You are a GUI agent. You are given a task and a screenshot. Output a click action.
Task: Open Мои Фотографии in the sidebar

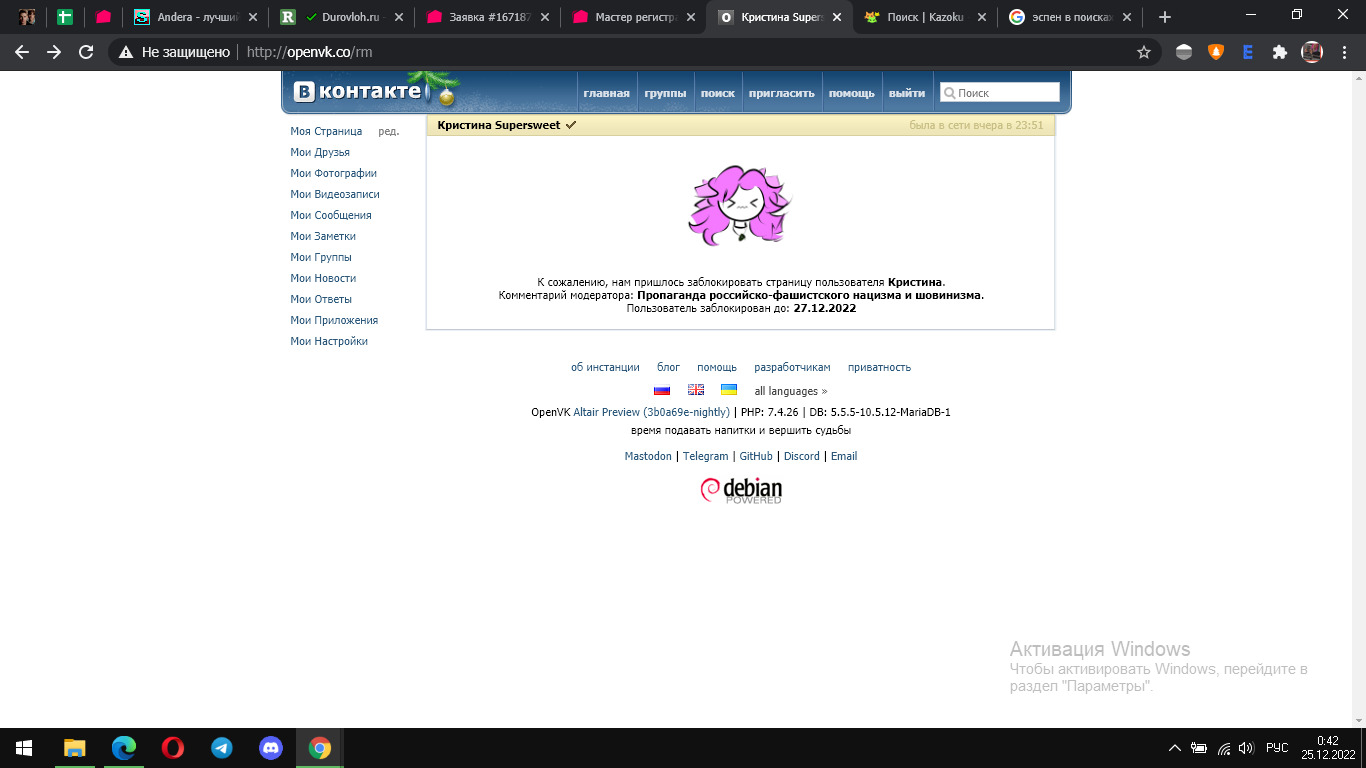[334, 173]
